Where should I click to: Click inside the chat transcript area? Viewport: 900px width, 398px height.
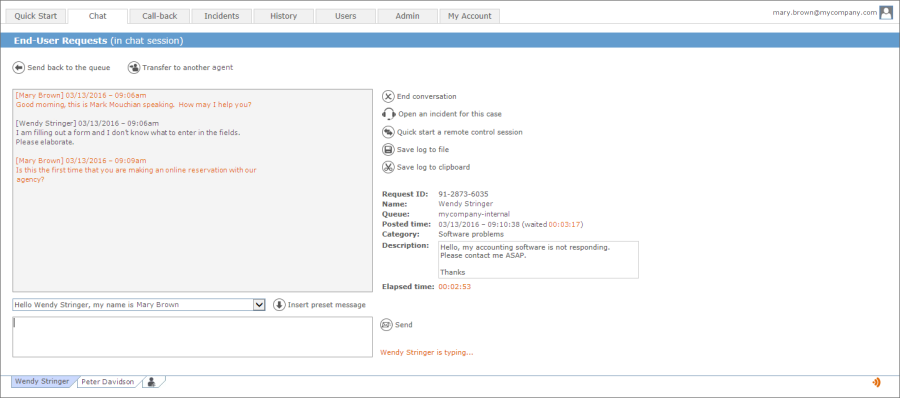point(192,190)
